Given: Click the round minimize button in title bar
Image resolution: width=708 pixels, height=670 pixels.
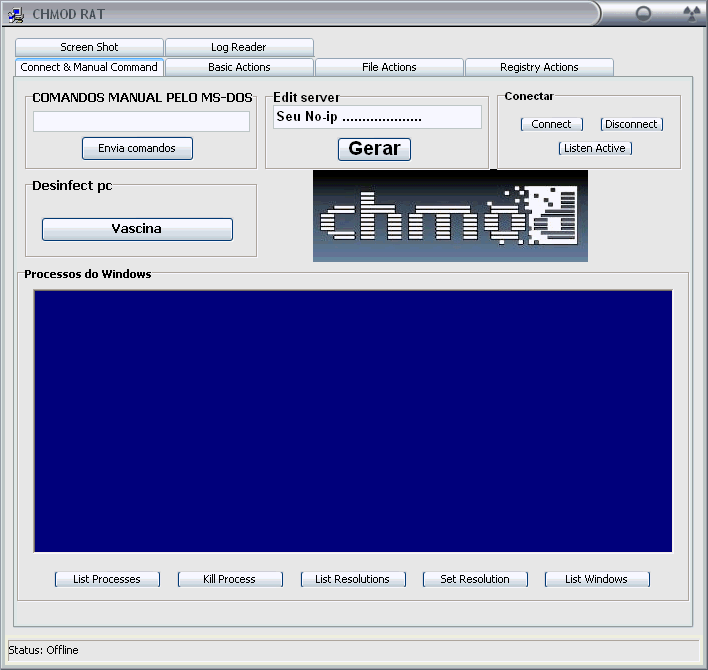Looking at the screenshot, I should click(644, 14).
